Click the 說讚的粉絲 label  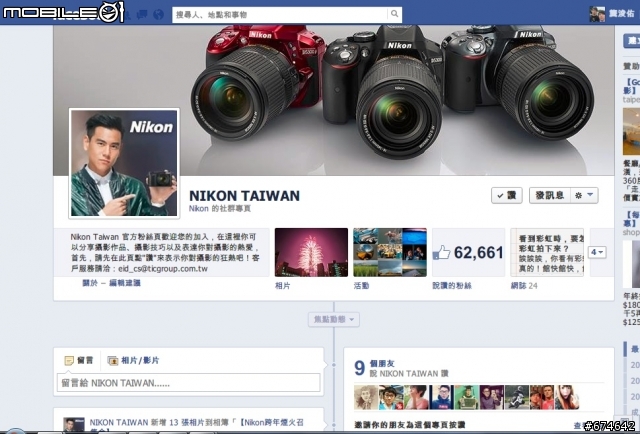tap(452, 286)
